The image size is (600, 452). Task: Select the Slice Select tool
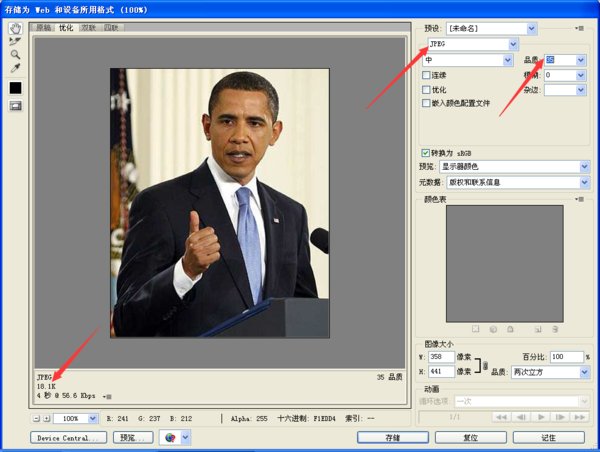tap(15, 41)
